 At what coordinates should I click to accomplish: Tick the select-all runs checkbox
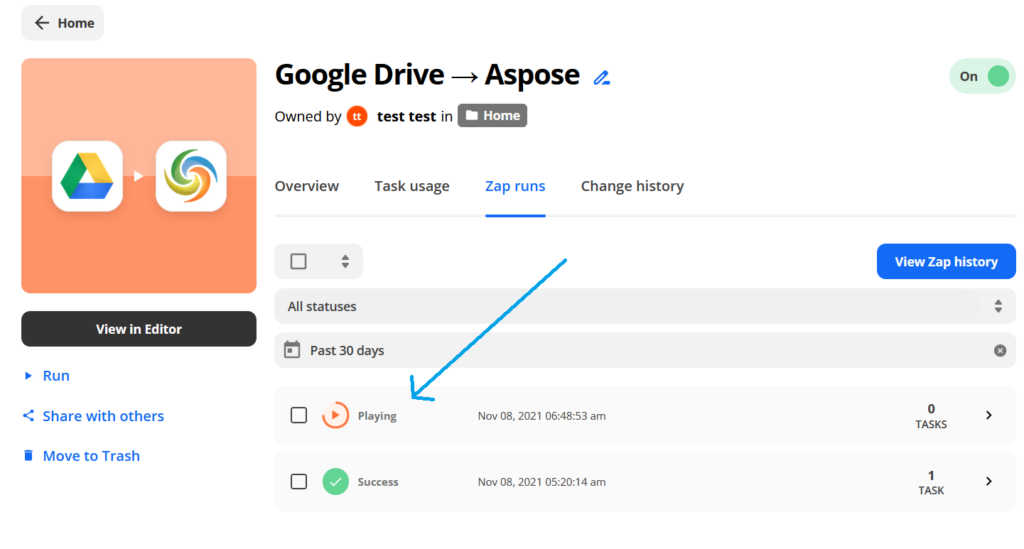pos(298,261)
